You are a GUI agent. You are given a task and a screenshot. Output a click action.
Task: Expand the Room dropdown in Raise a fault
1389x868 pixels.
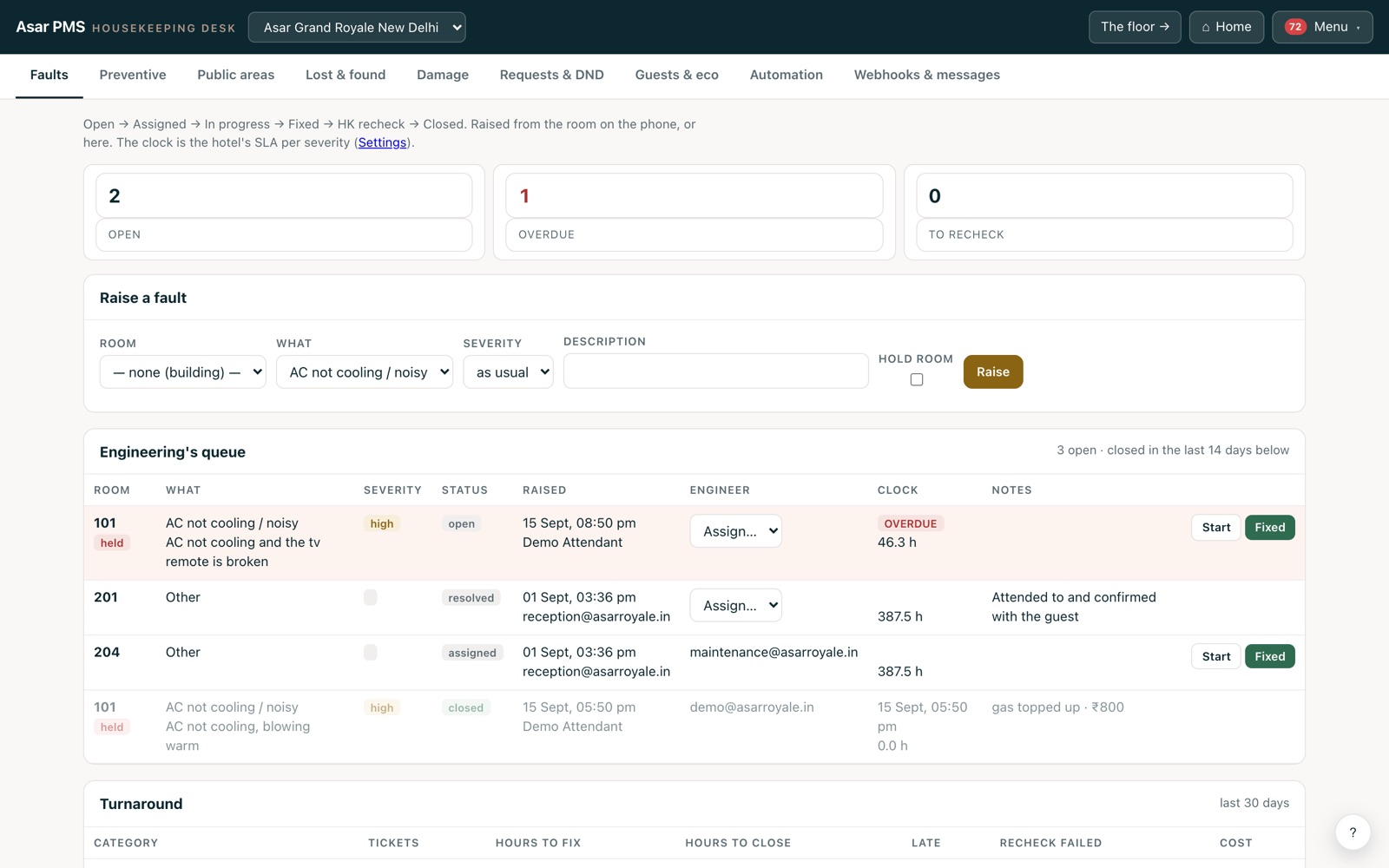click(x=182, y=372)
